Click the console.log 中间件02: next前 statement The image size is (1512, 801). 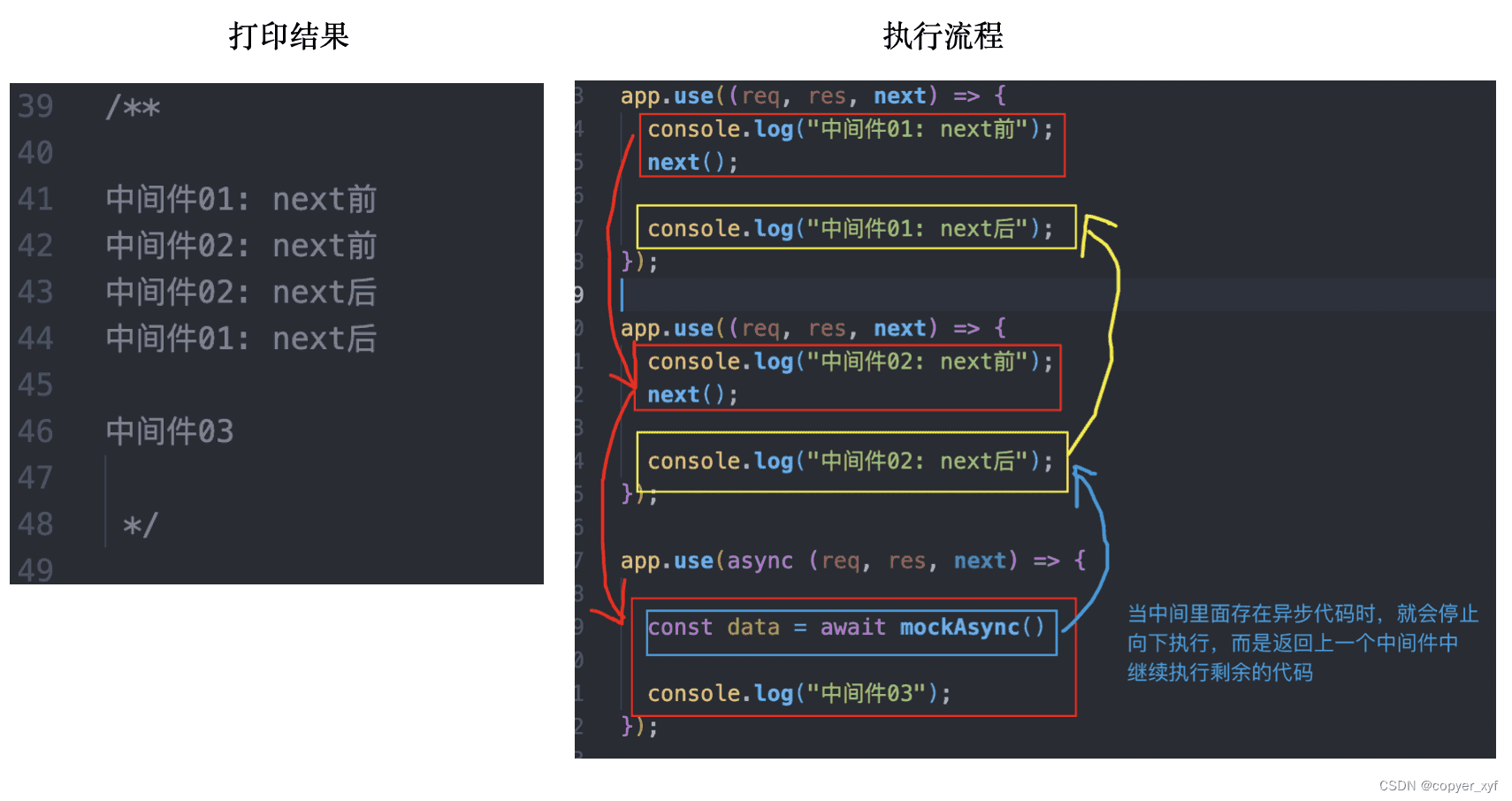pos(849,362)
